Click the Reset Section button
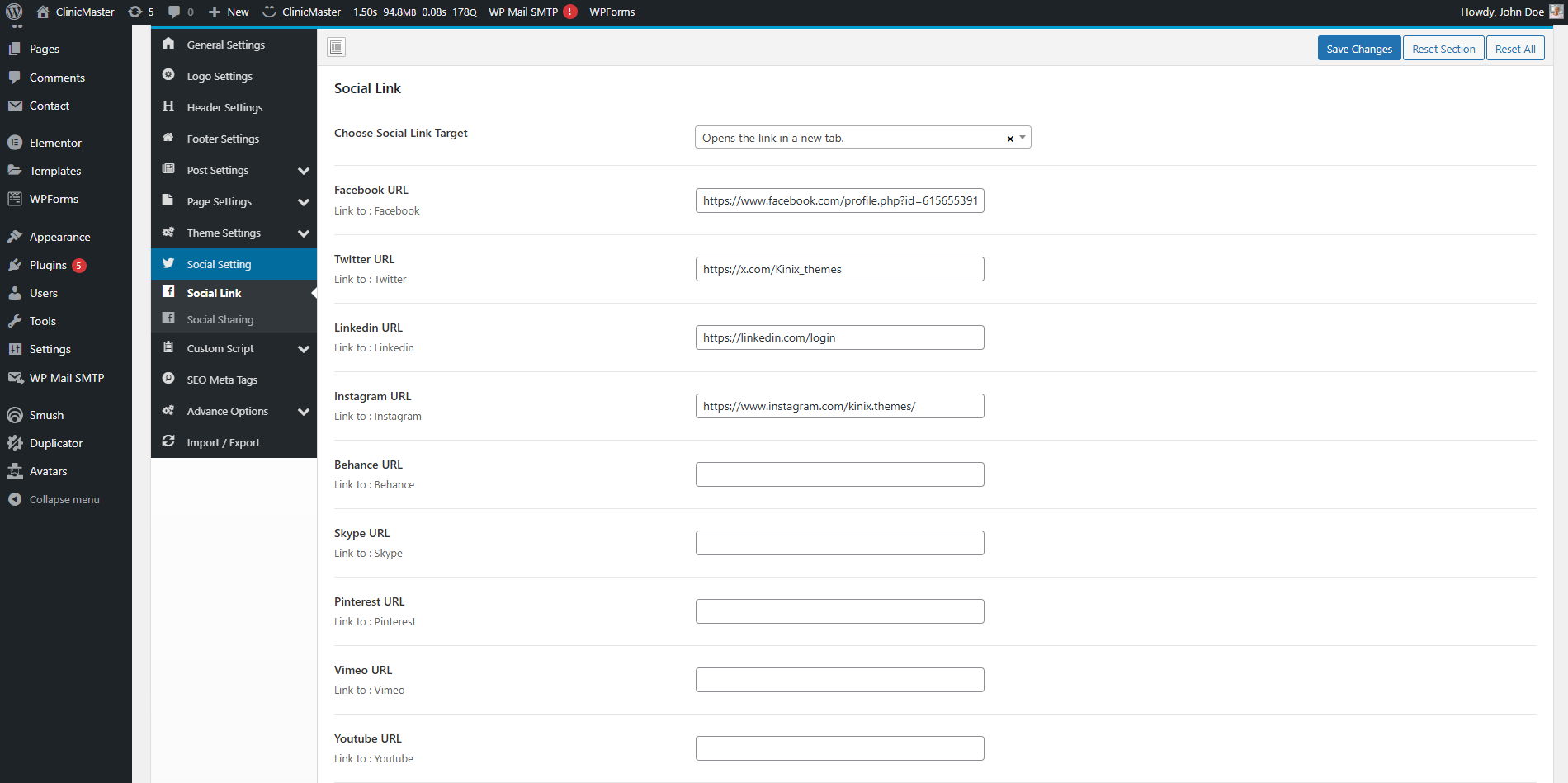This screenshot has height=783, width=1568. (x=1443, y=49)
